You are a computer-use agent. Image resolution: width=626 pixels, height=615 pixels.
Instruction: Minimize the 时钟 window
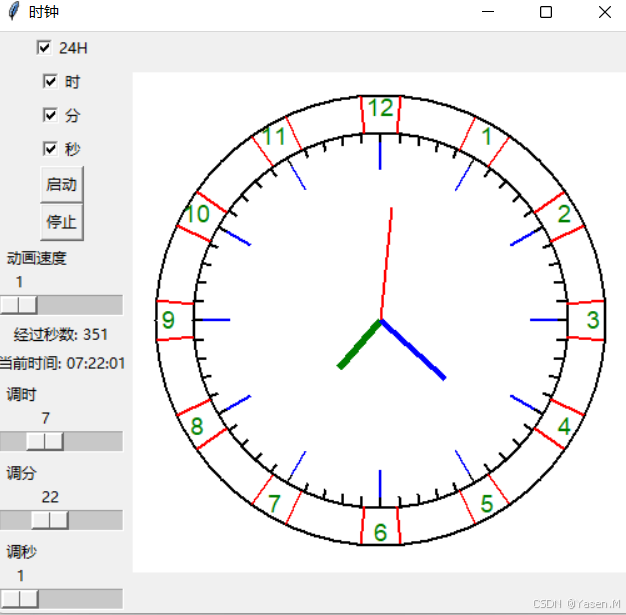point(488,12)
